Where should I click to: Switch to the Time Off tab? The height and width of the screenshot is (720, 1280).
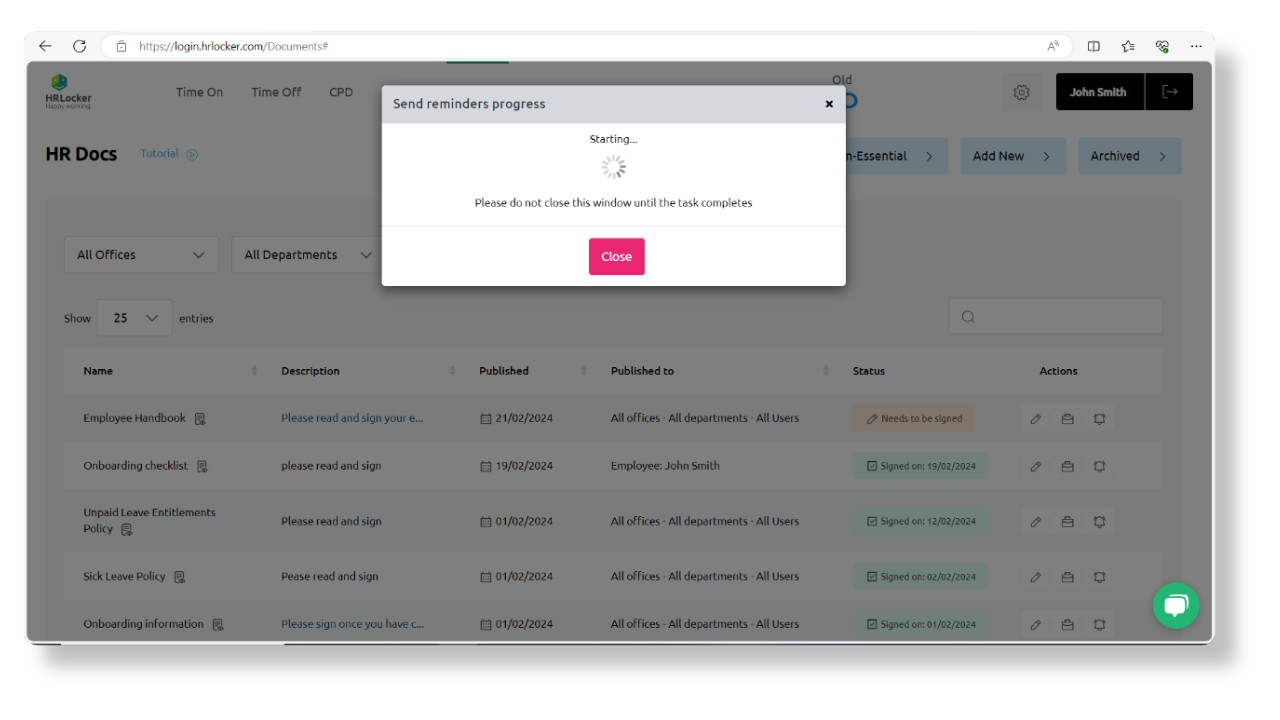[x=276, y=91]
